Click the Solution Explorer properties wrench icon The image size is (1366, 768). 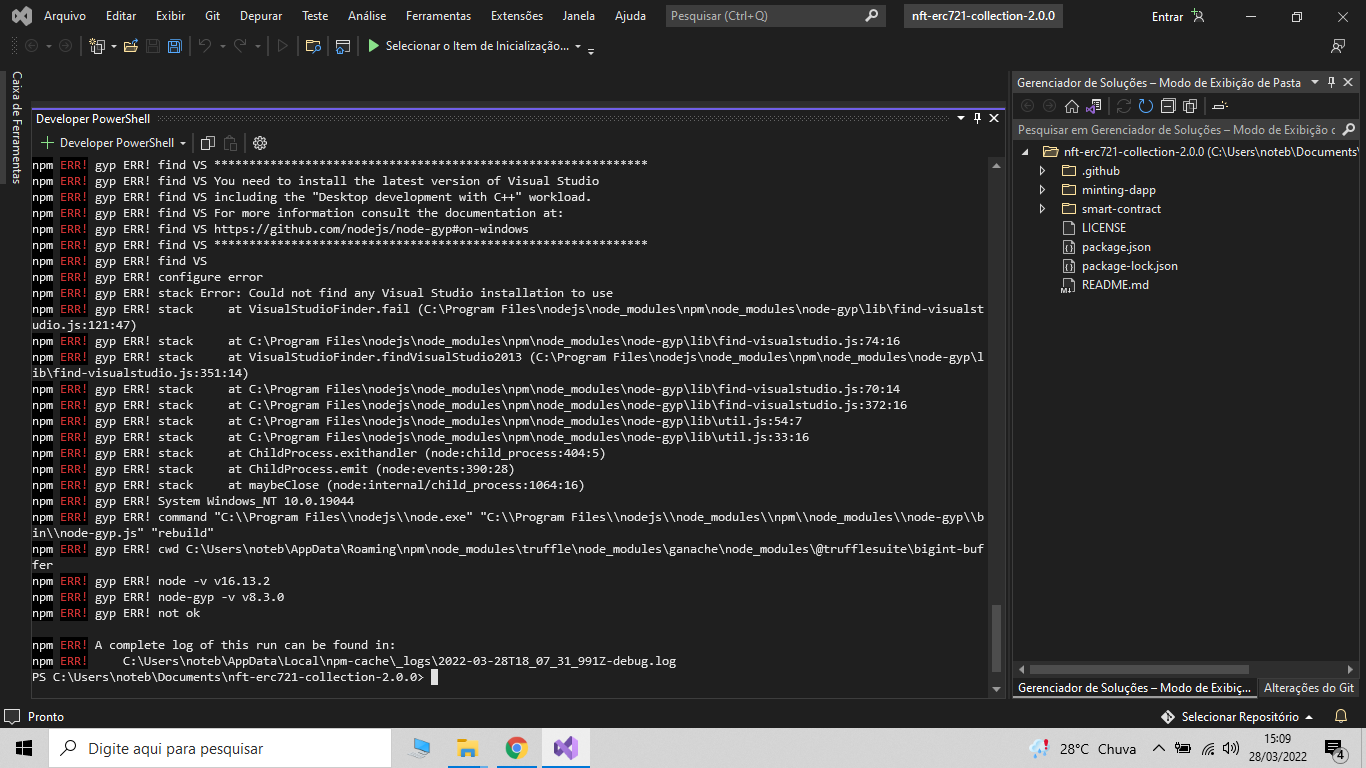[x=1219, y=106]
